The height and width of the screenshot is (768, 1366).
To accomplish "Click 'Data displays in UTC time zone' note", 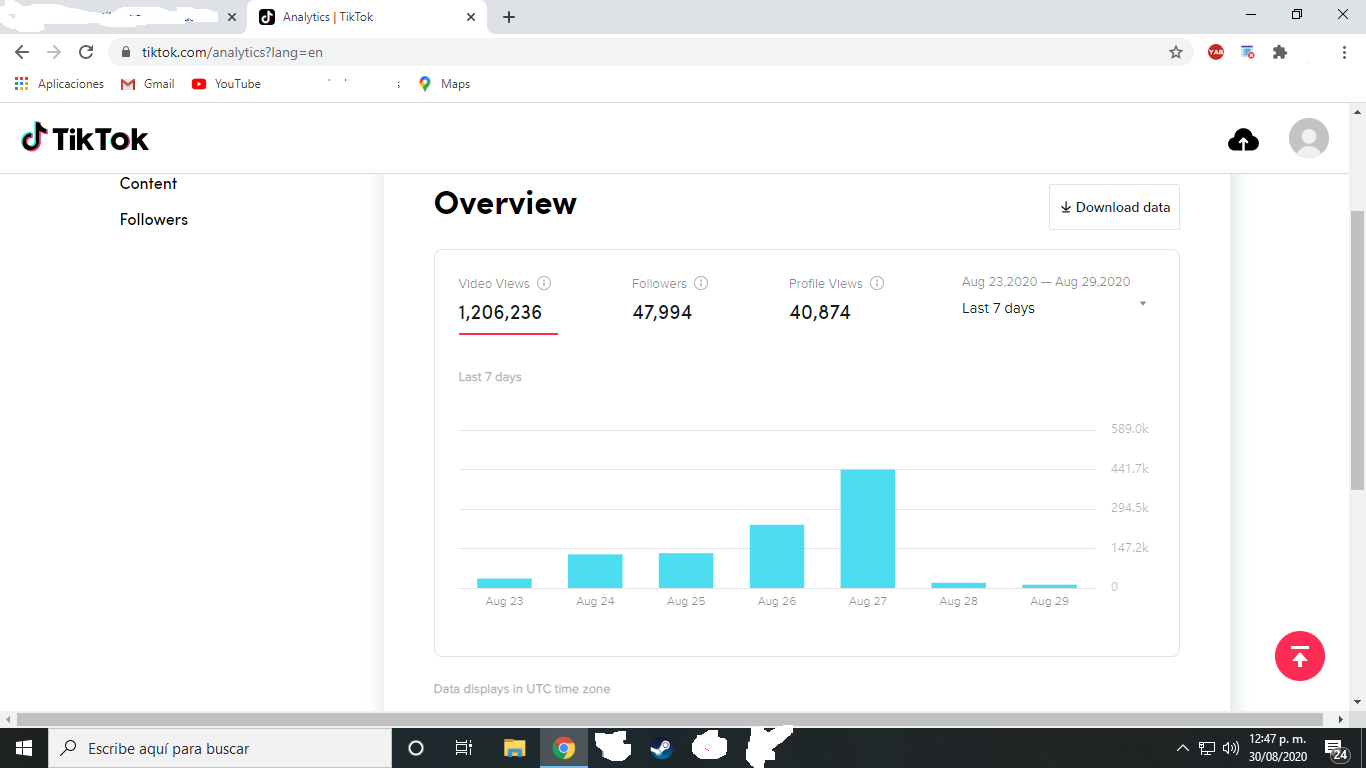I will (522, 689).
